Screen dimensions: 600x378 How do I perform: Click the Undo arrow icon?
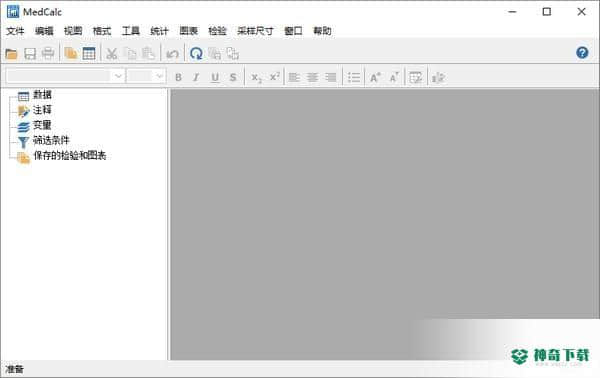pos(173,54)
